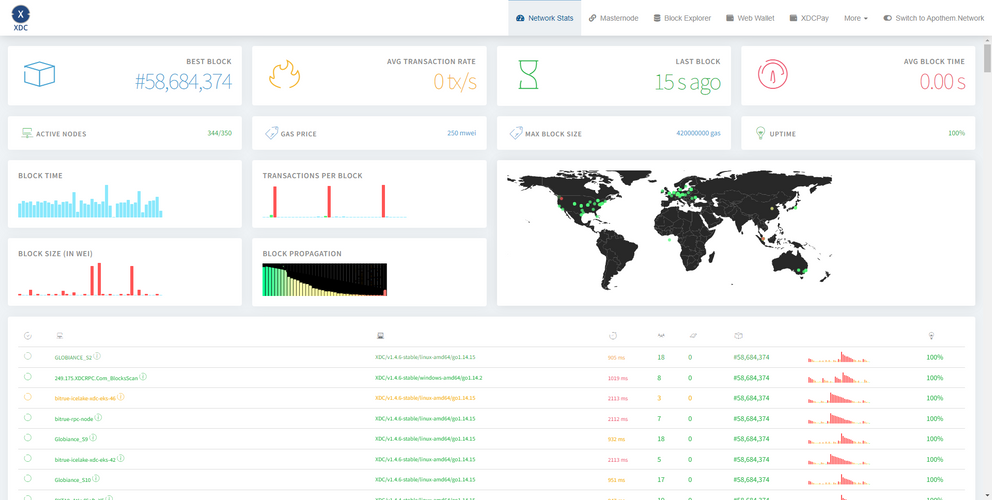992x500 pixels.
Task: Show info for 249.175.XDCRPC.Com_BlocksScan node
Action: click(143, 377)
